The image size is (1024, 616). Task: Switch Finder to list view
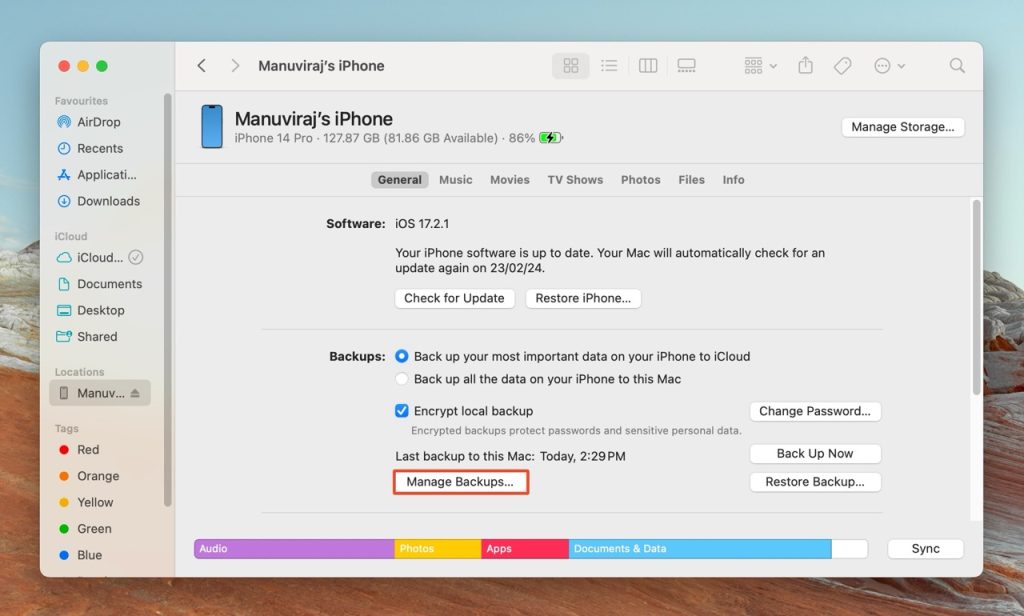(x=609, y=66)
